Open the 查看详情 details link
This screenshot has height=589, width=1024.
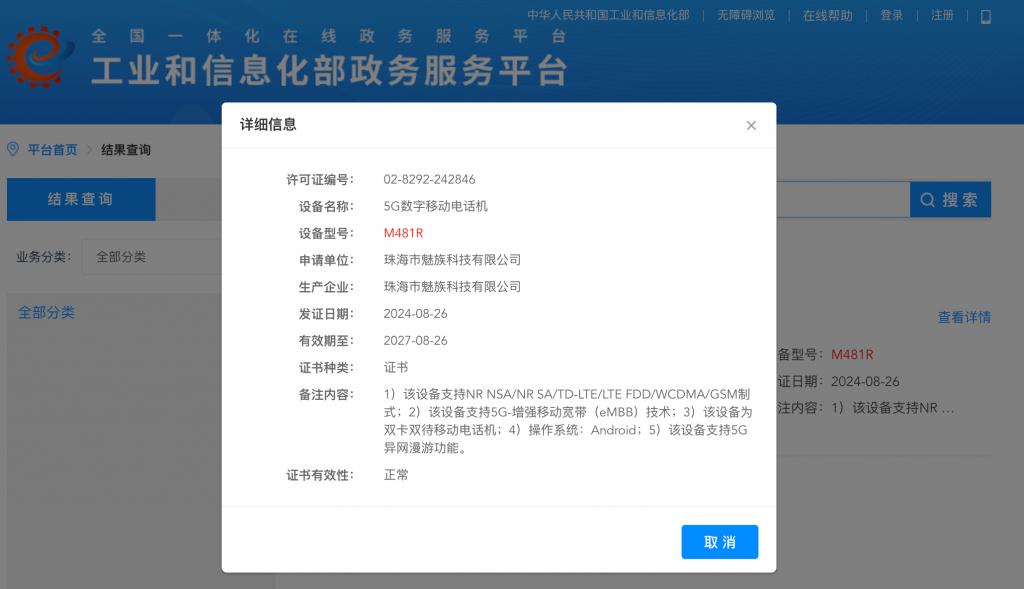[x=964, y=317]
